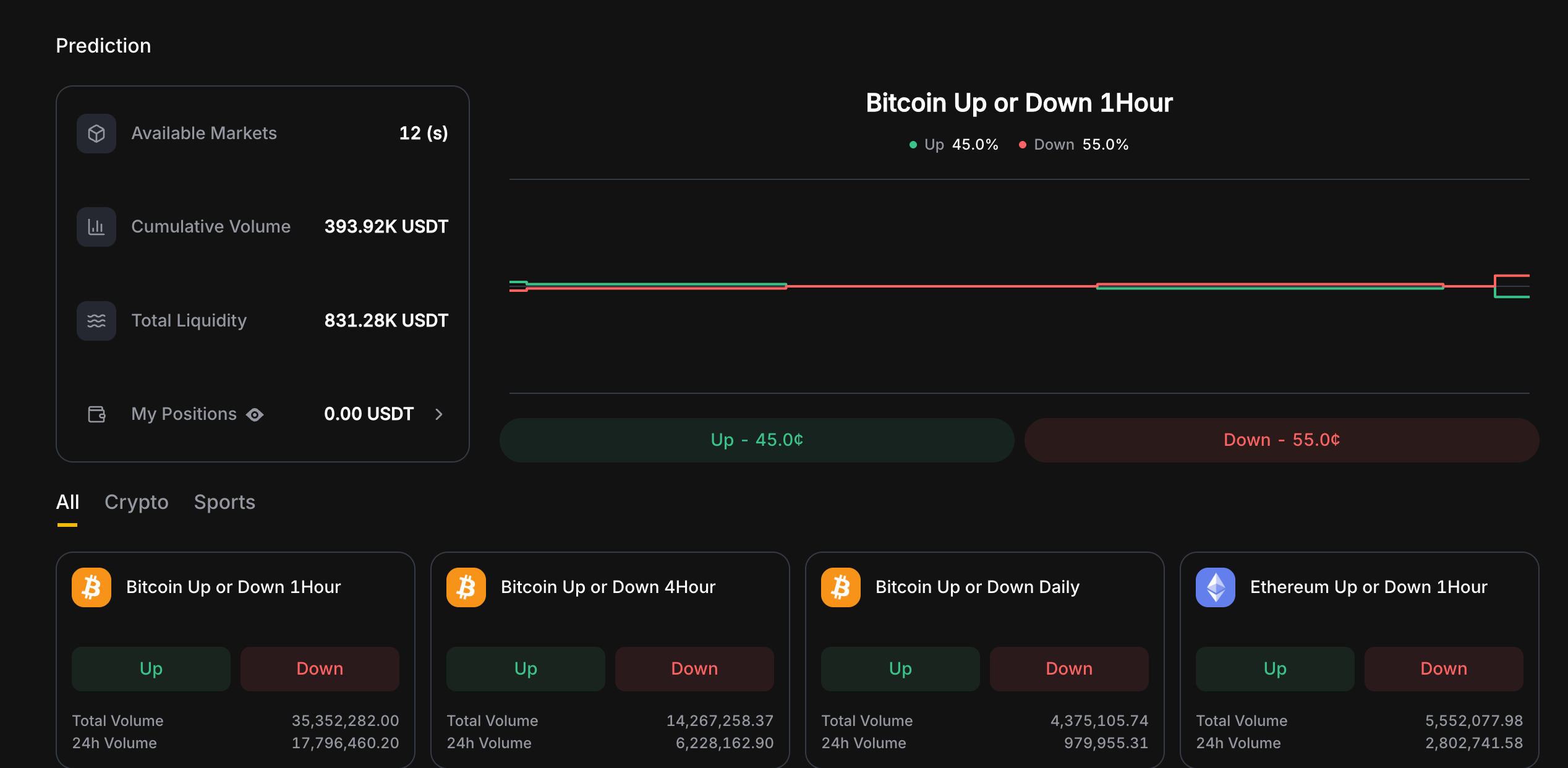Open the Ethereum Up or Down 1Hour card title
The image size is (1568, 768).
coord(1369,587)
